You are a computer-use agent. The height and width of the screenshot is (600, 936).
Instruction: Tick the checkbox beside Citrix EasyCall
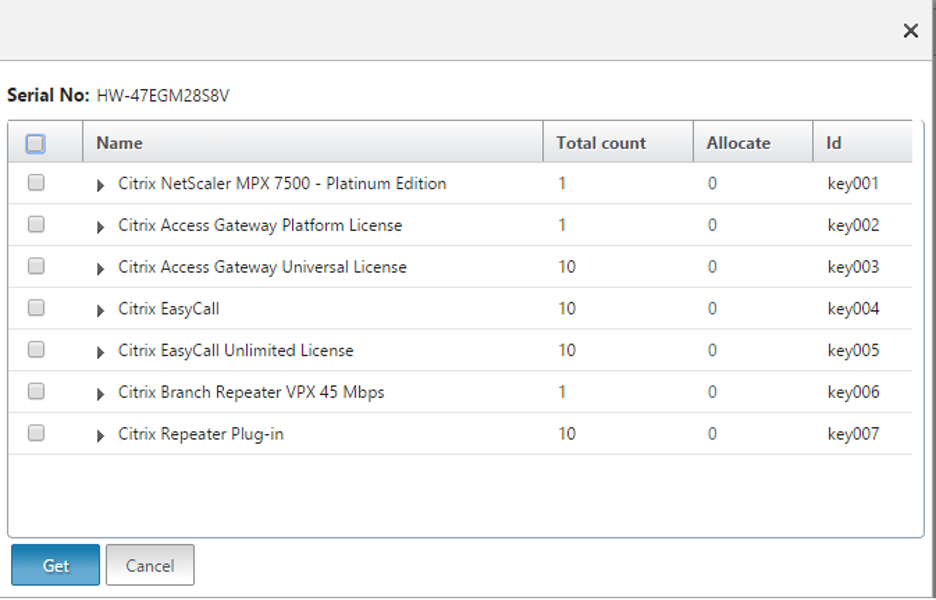(x=36, y=308)
